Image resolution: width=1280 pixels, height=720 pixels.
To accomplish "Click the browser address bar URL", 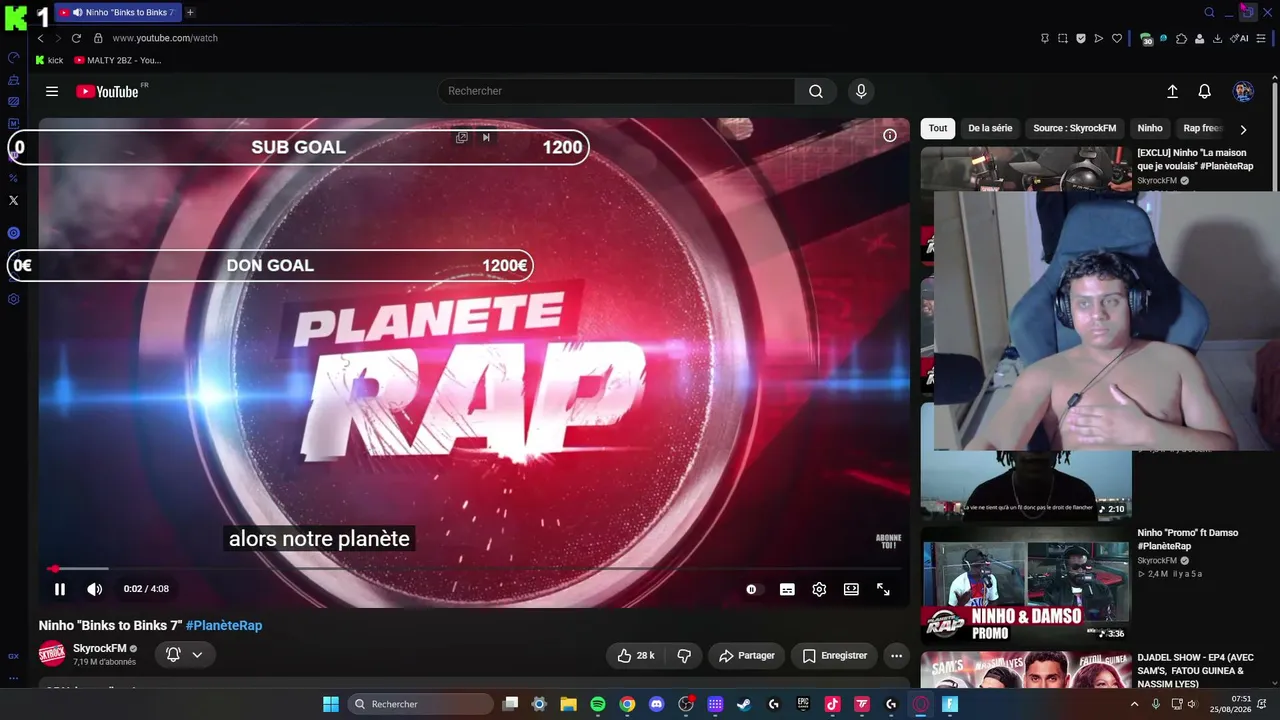I will (x=165, y=38).
